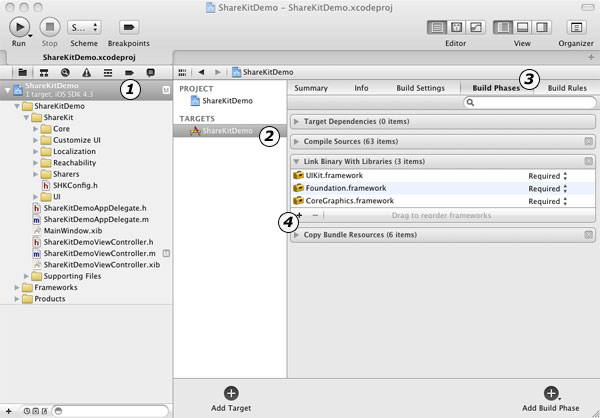
Task: Expand the Frameworks group
Action: click(17, 287)
